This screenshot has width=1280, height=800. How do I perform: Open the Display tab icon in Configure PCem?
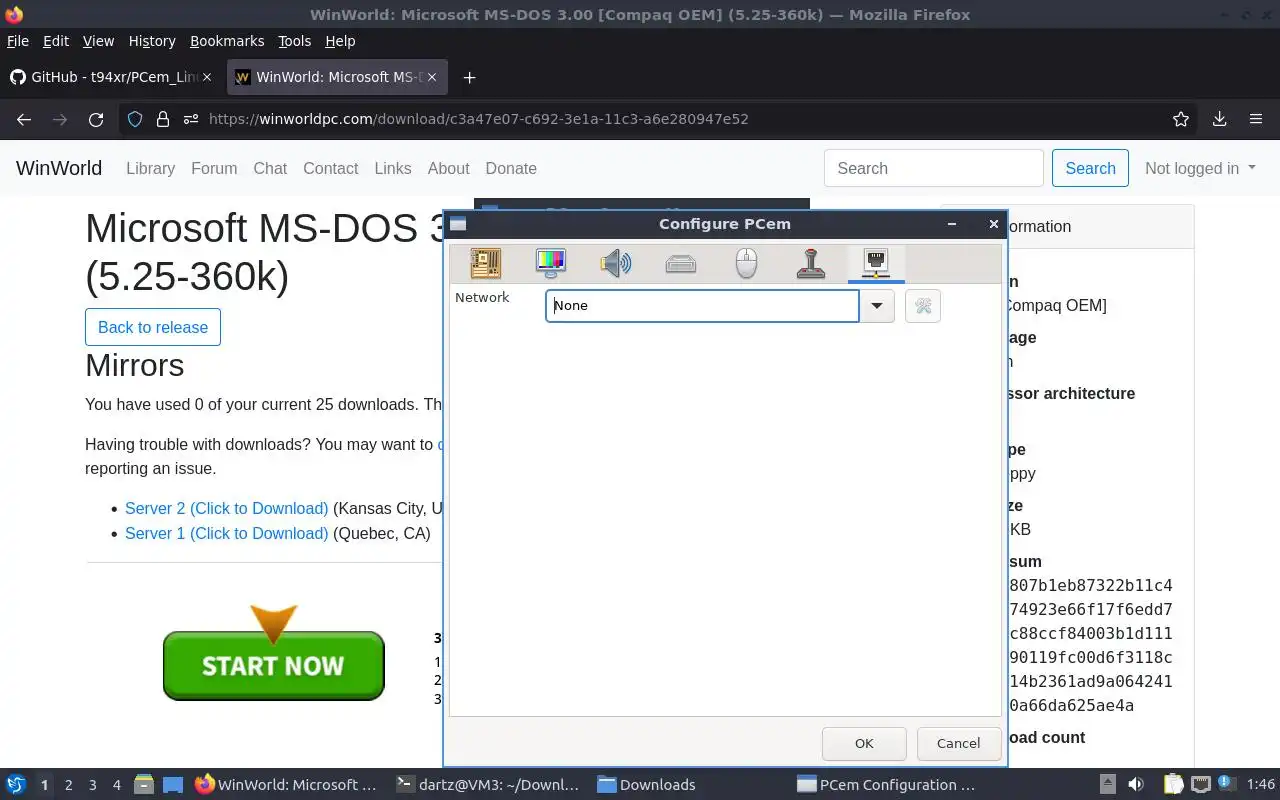551,263
